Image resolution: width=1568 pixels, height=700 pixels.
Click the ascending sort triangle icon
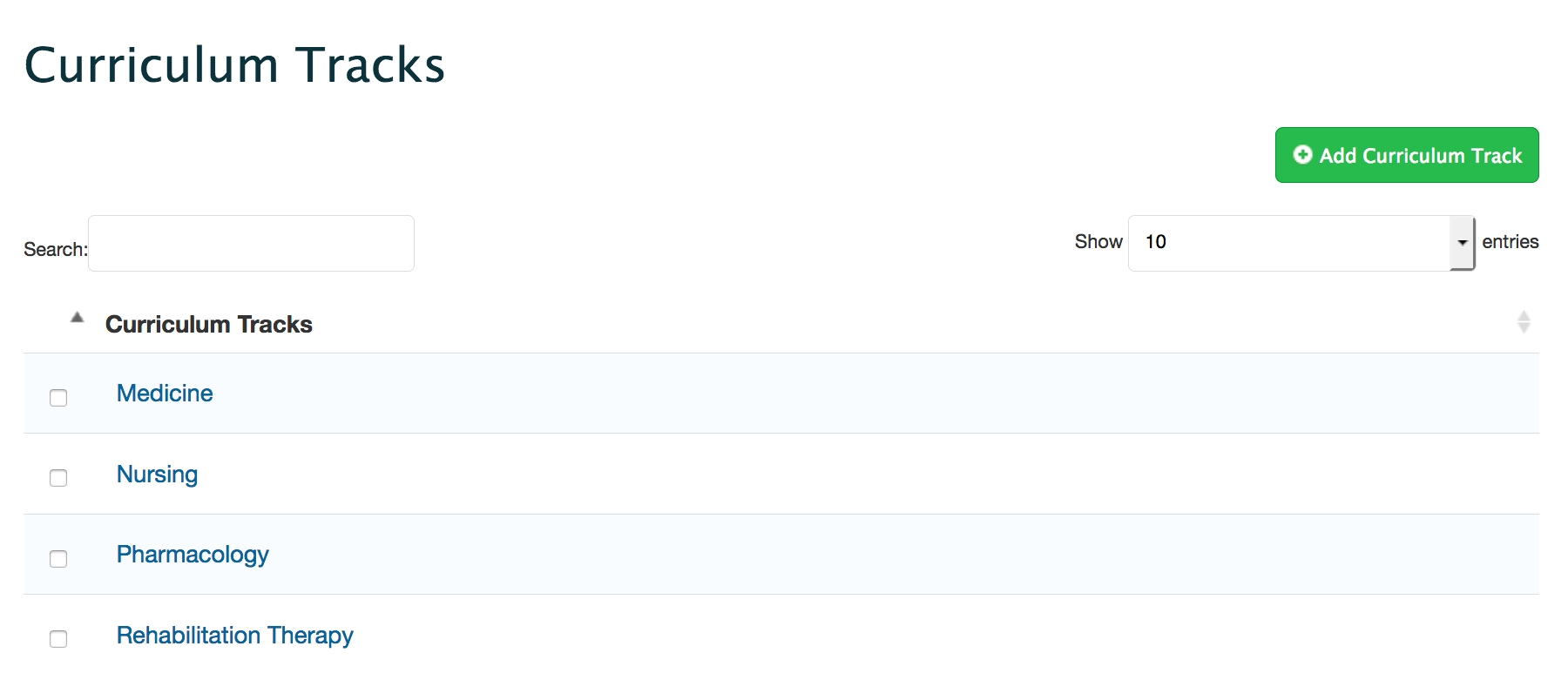coord(78,318)
